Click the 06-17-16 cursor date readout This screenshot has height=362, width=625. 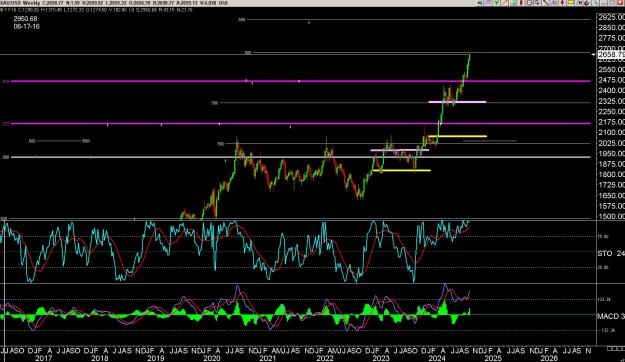click(26, 26)
